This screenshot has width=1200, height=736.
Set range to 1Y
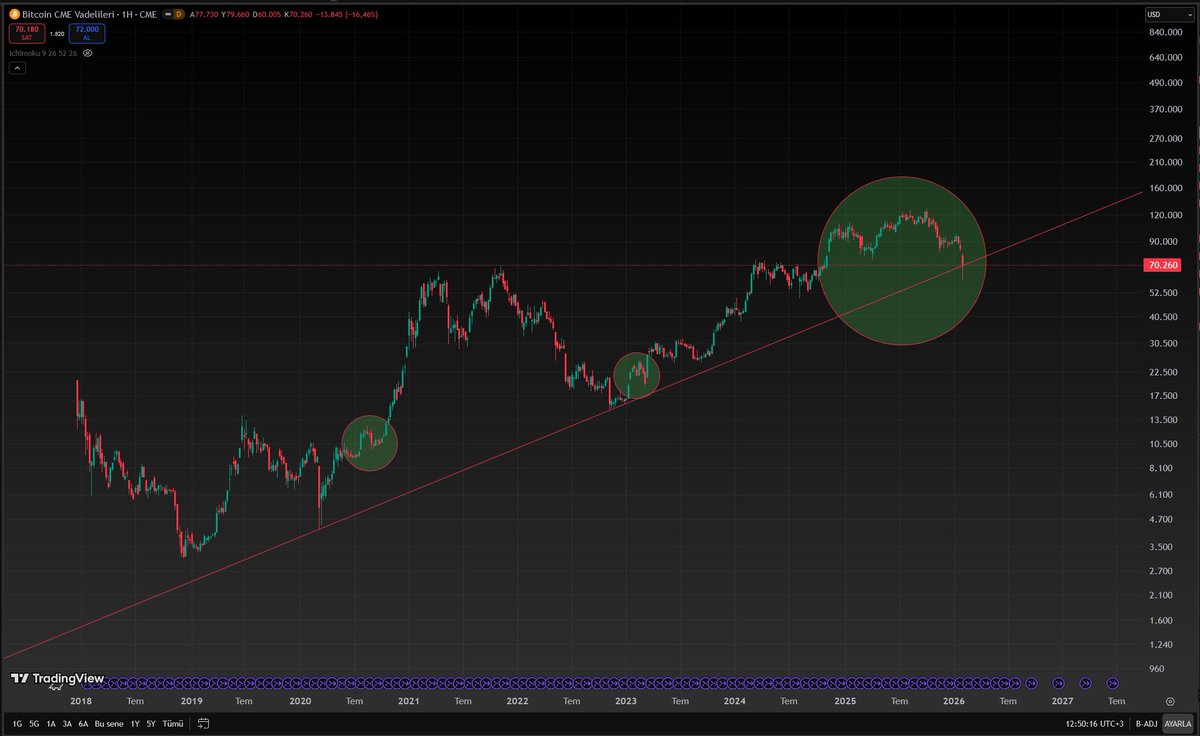click(135, 723)
